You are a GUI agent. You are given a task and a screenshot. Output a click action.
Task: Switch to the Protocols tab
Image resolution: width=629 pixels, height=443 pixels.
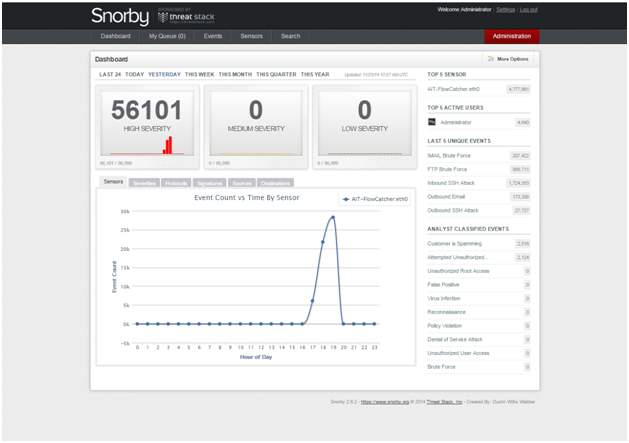(x=176, y=183)
